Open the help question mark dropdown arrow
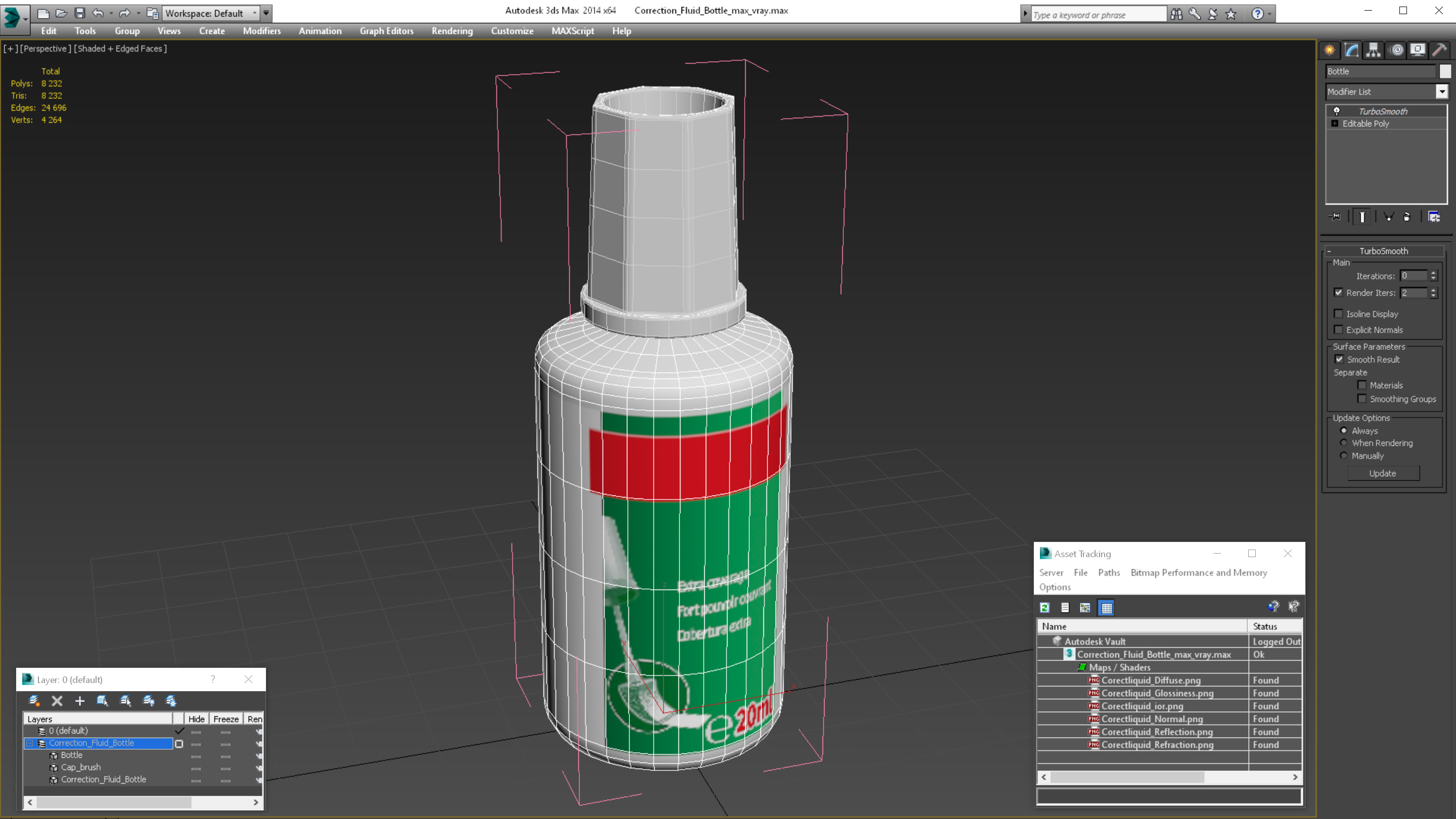The image size is (1456, 819). tap(1269, 14)
